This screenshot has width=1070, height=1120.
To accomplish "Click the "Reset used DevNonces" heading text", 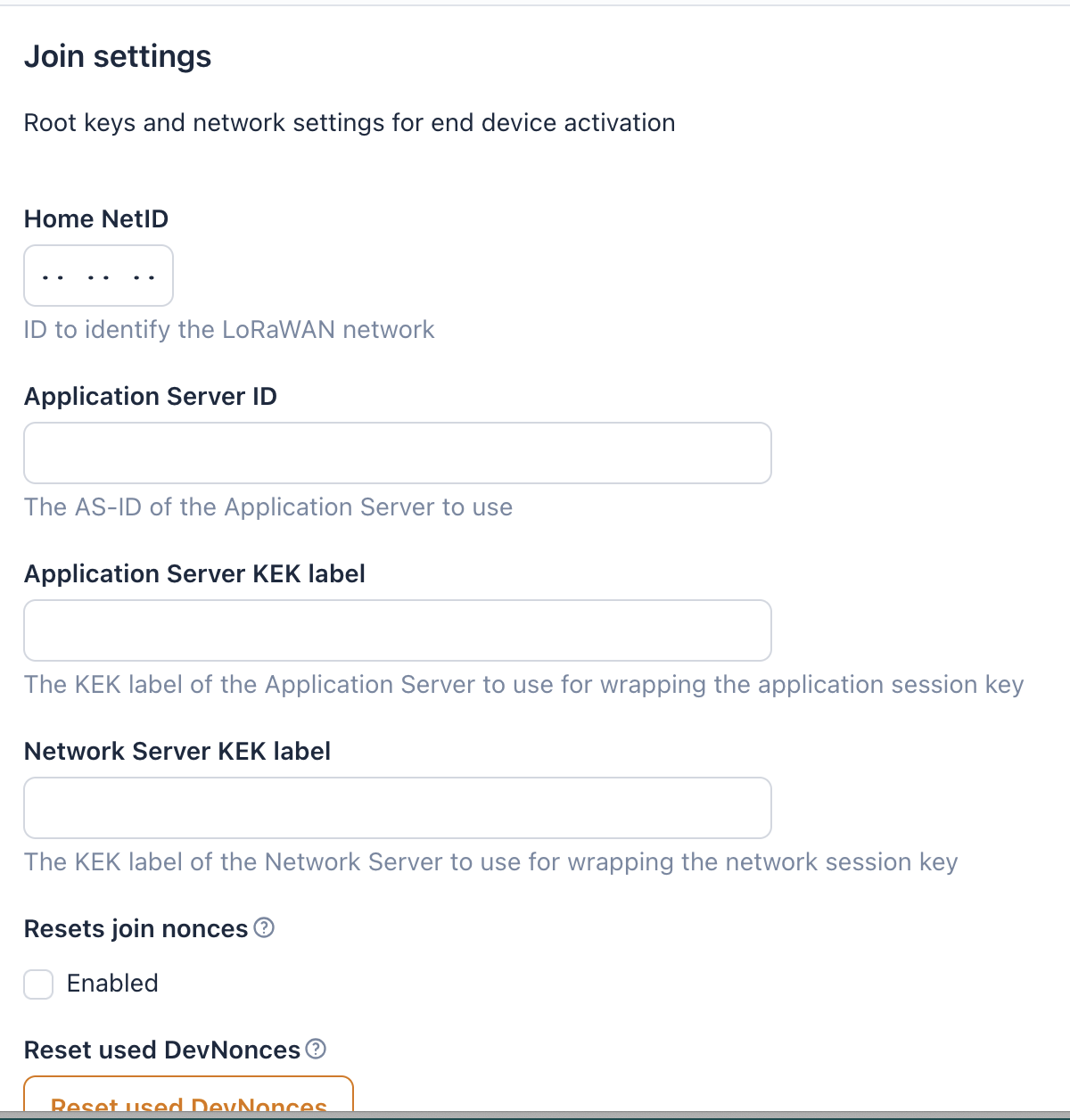I will [x=162, y=1050].
